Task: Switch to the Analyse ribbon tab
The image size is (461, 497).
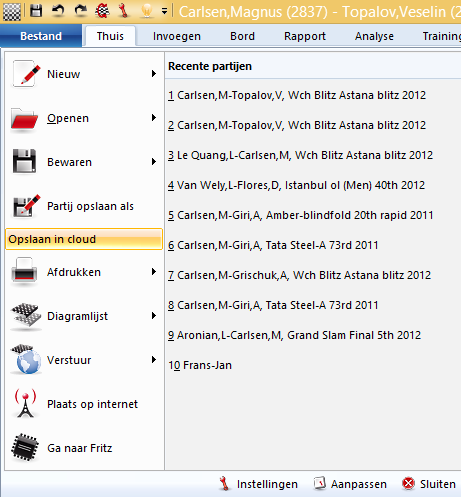Action: click(374, 36)
